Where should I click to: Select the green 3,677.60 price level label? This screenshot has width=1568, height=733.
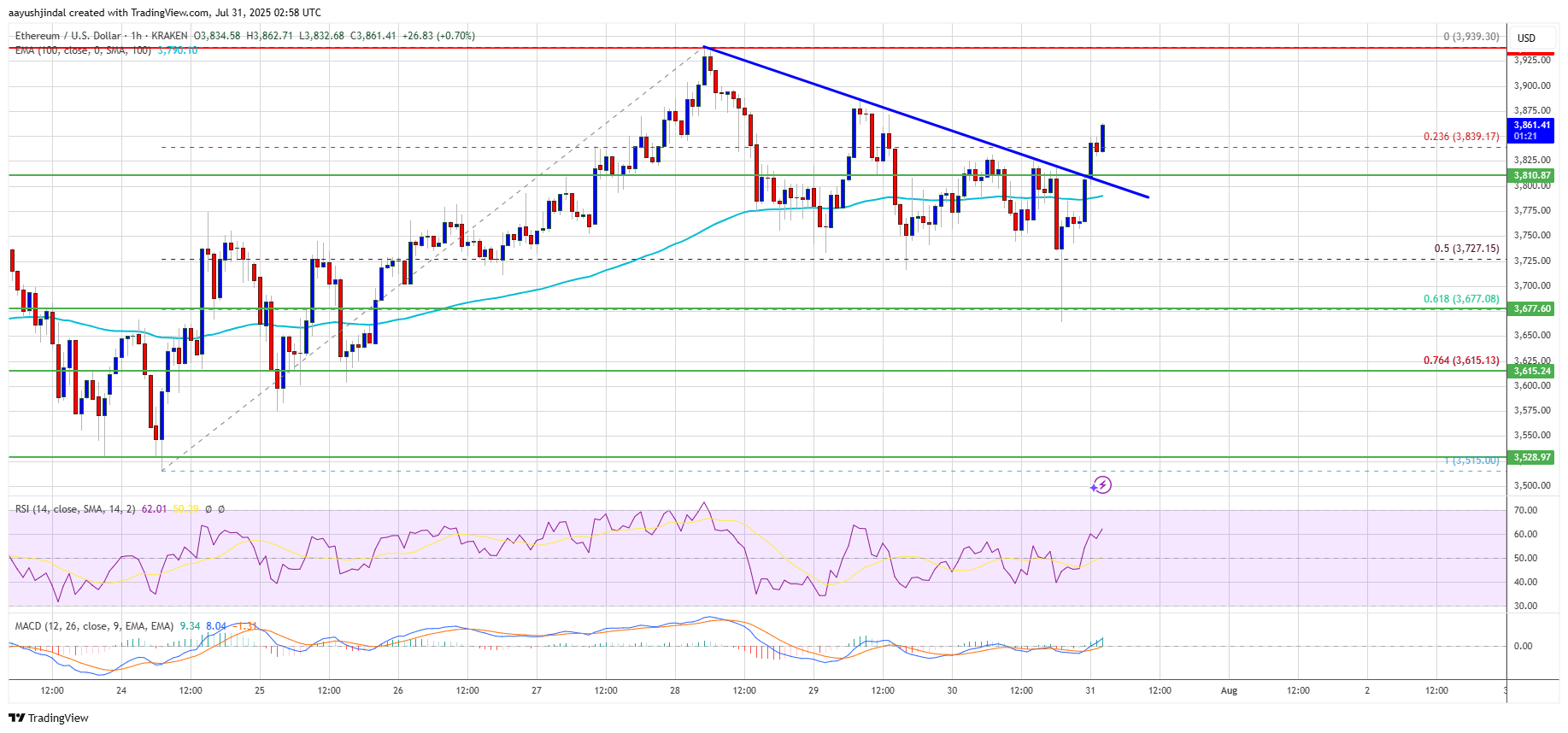[x=1531, y=308]
